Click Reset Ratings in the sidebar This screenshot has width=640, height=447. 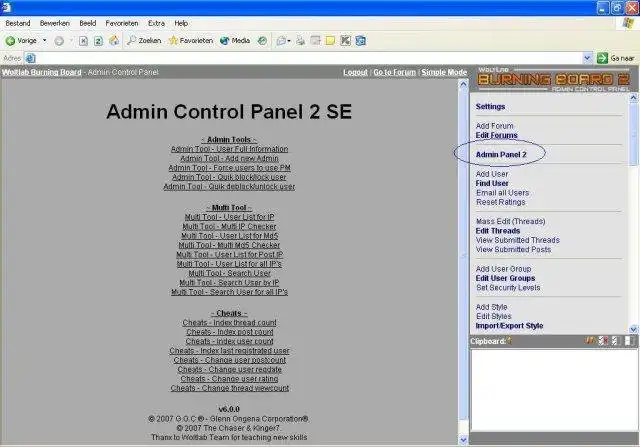click(x=500, y=202)
